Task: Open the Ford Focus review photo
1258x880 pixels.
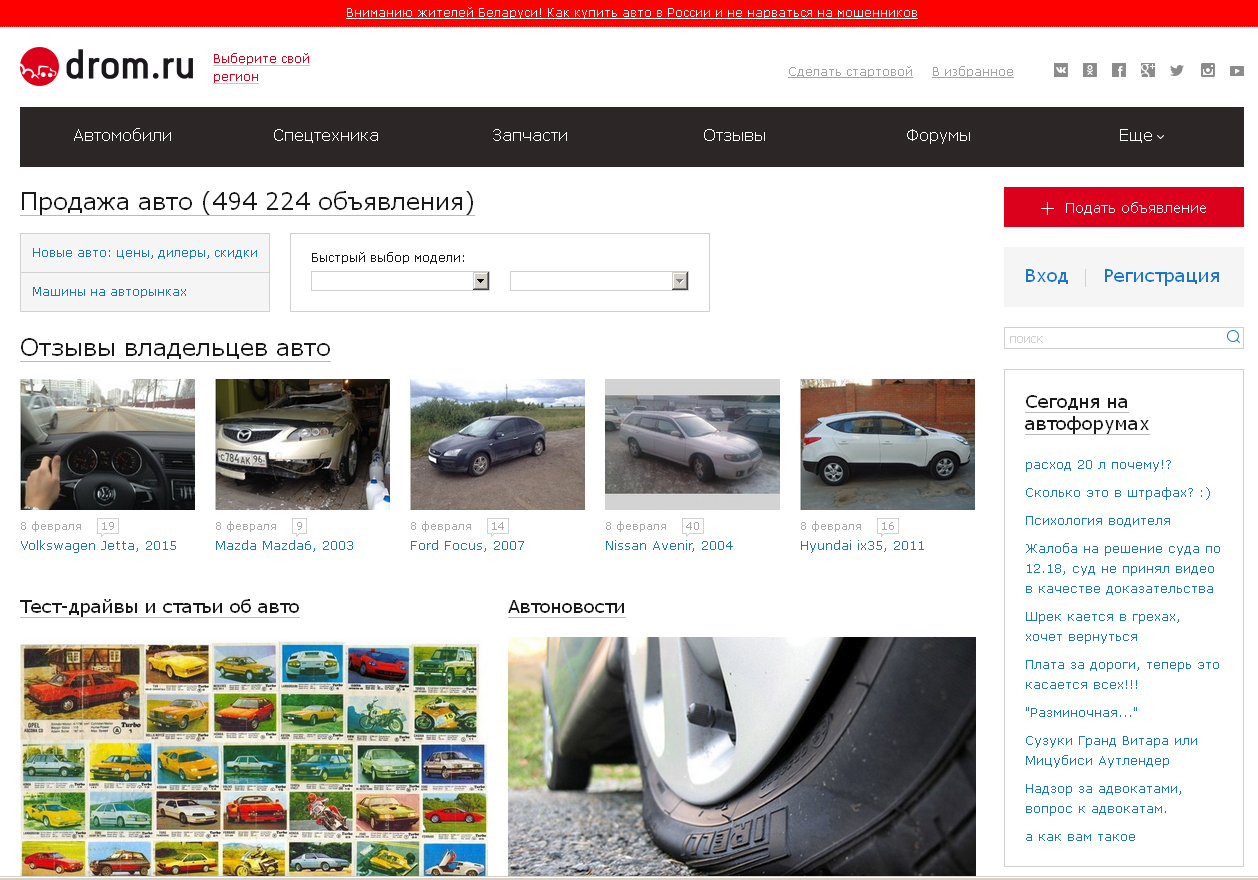Action: 497,444
